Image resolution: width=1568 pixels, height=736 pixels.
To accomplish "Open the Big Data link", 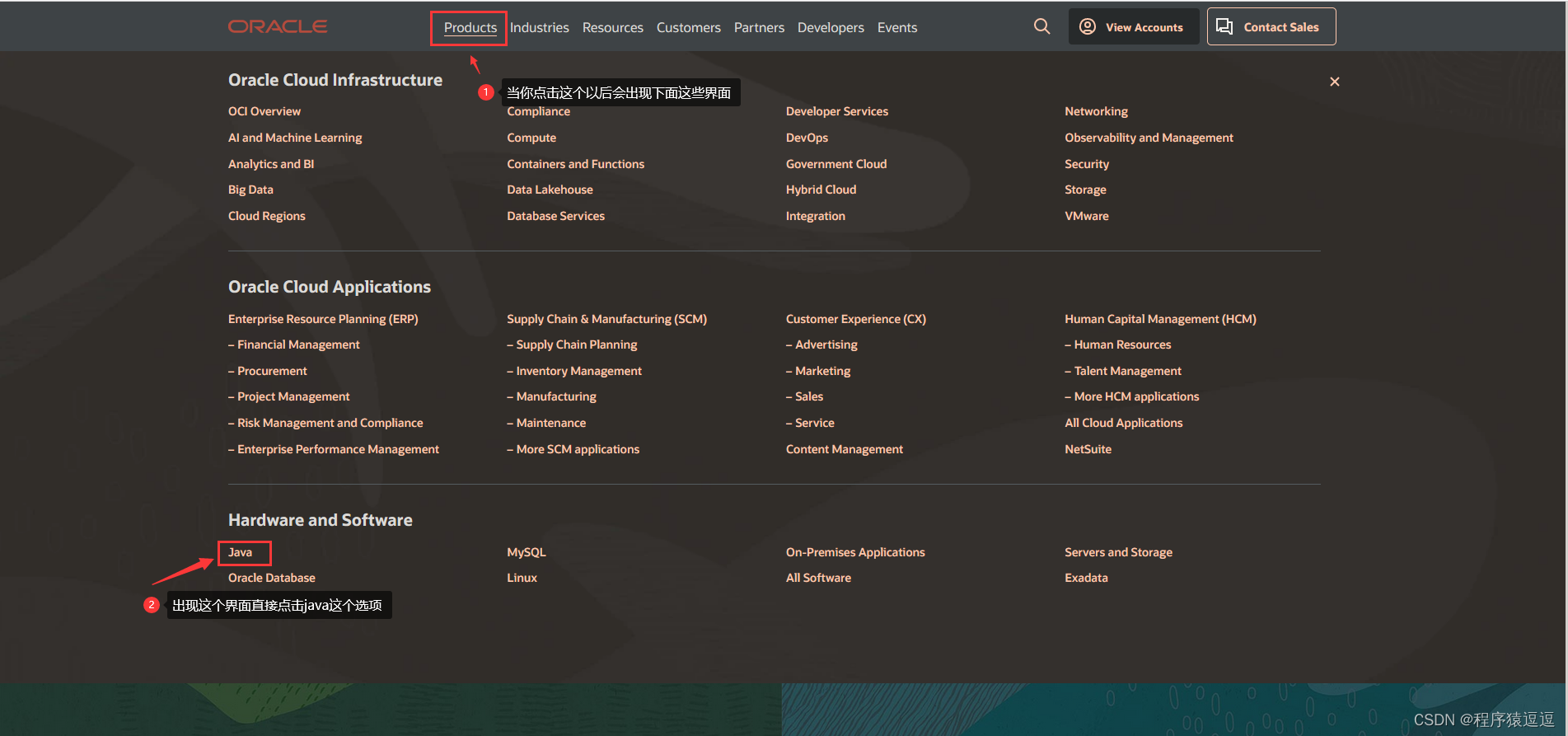I will [x=250, y=190].
